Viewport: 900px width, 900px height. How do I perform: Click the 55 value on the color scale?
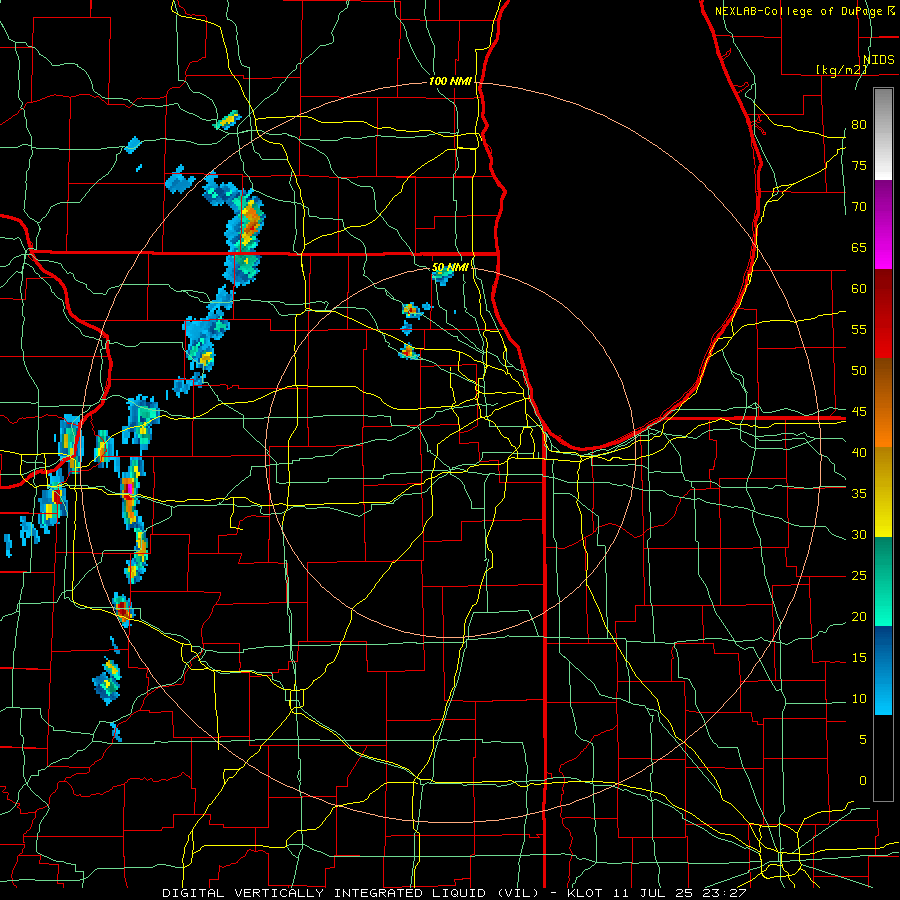point(859,329)
